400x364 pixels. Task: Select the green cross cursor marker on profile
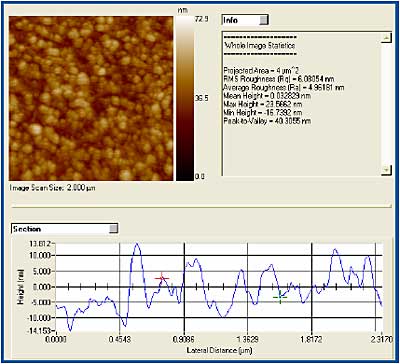click(280, 297)
